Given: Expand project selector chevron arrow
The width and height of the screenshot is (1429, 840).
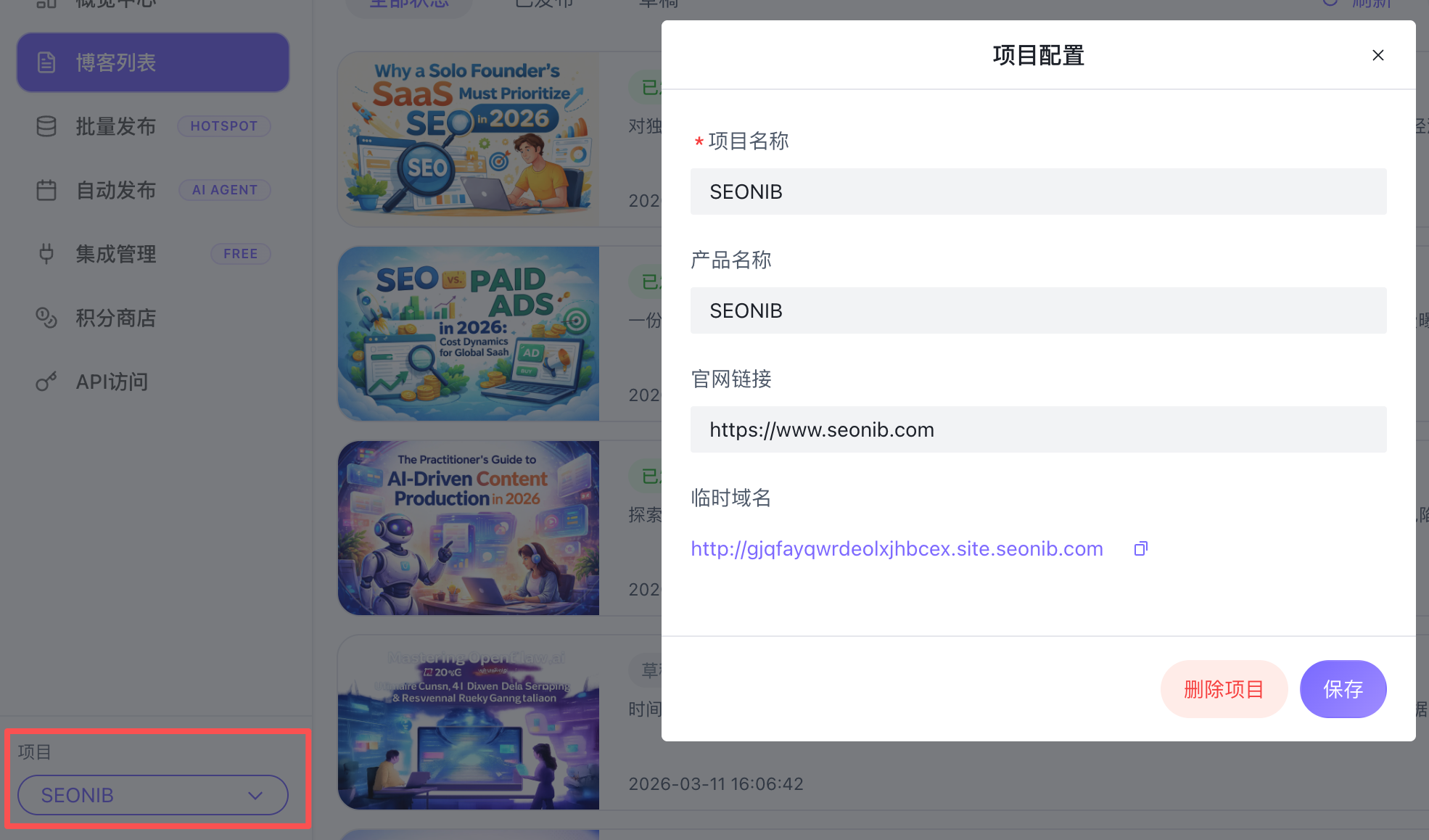Looking at the screenshot, I should tap(255, 795).
